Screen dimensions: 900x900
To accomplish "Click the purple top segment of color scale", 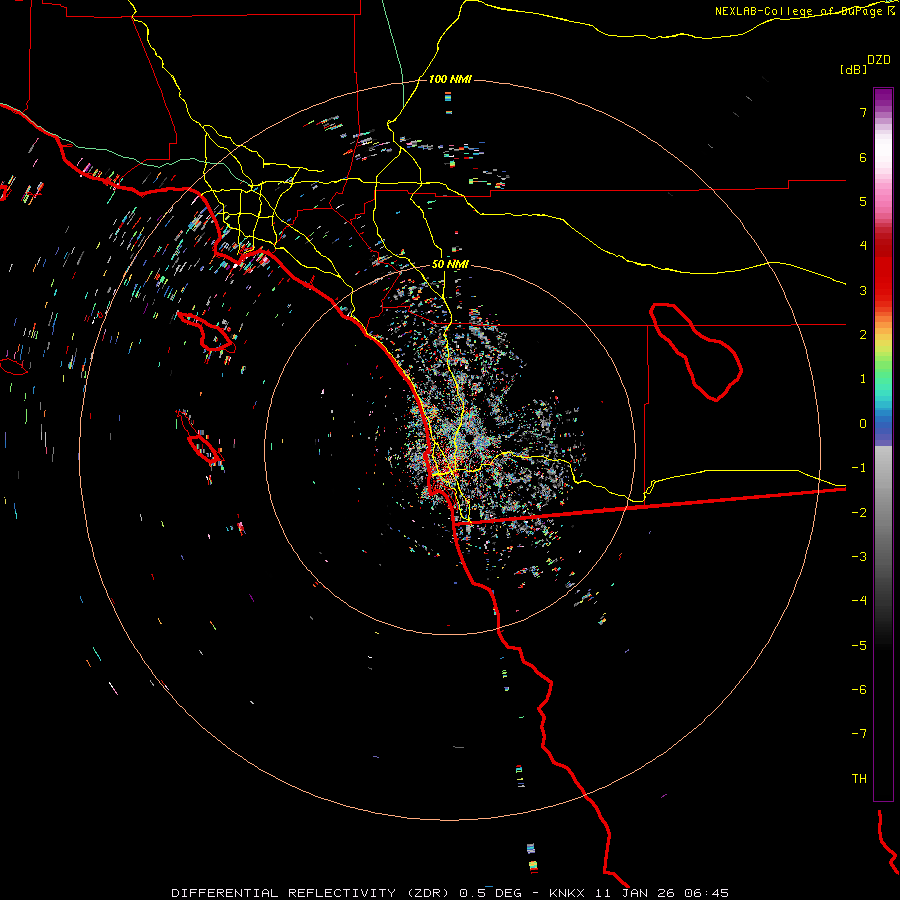I will pos(883,98).
